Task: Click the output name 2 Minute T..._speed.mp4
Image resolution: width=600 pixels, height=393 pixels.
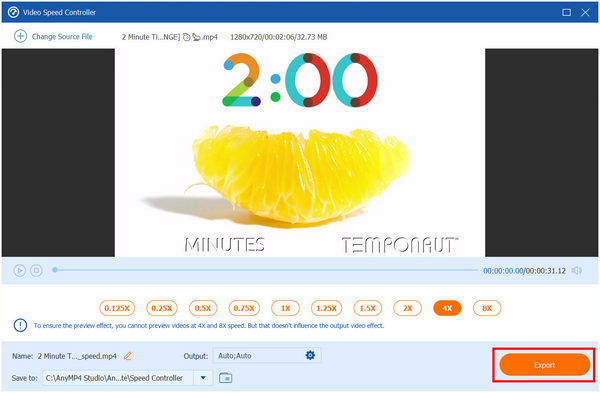Action: [77, 356]
